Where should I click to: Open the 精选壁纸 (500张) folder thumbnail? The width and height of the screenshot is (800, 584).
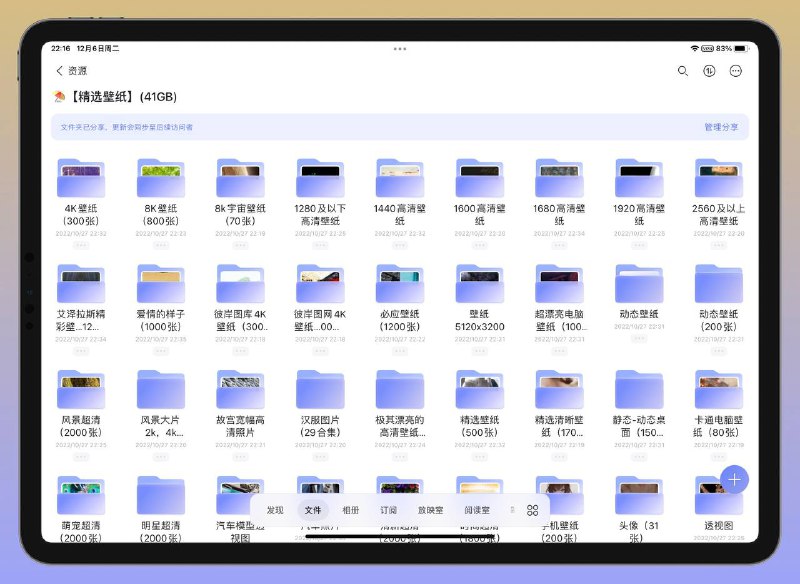click(x=479, y=390)
